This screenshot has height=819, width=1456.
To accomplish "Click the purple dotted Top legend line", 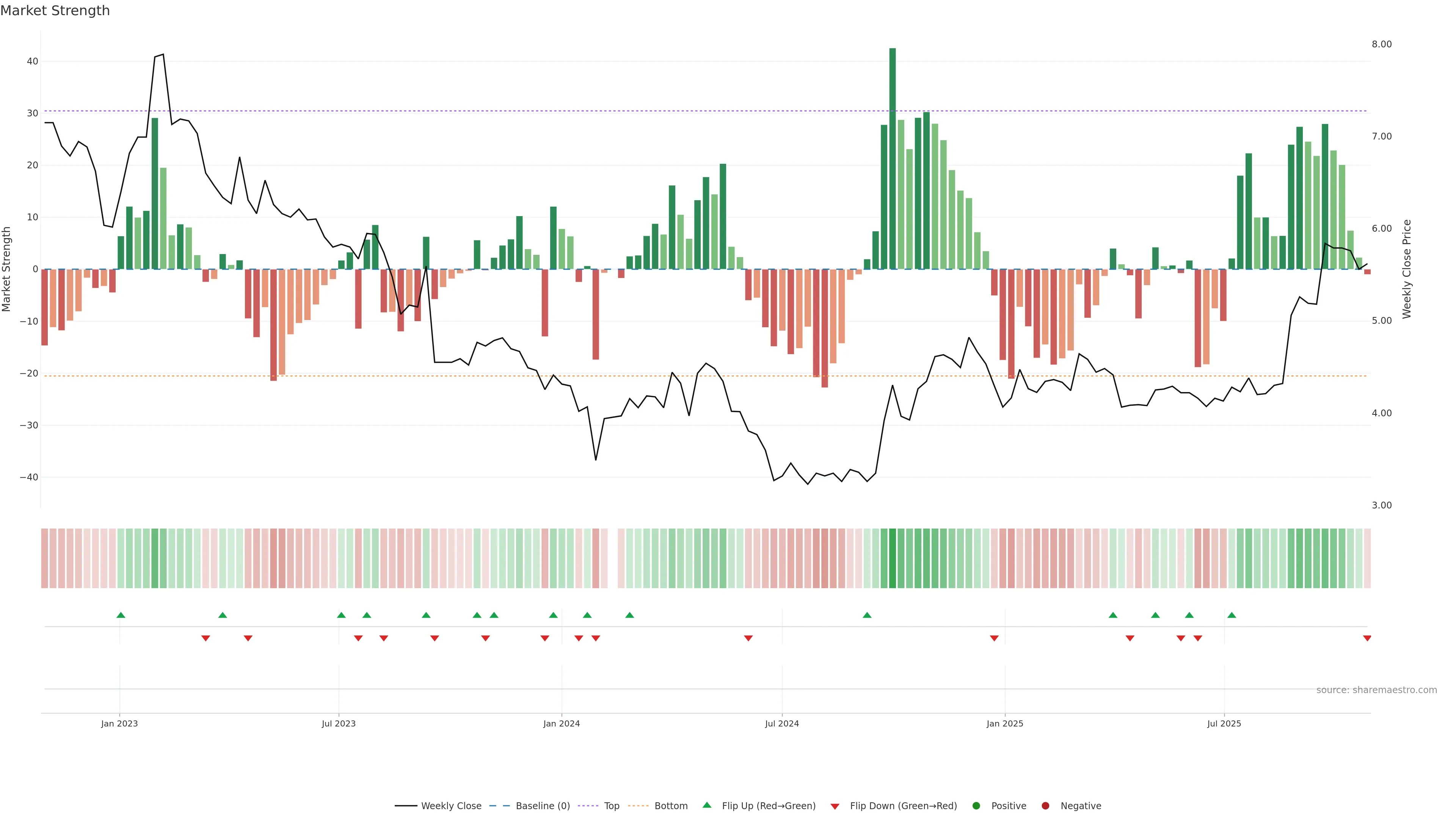I will tap(588, 806).
